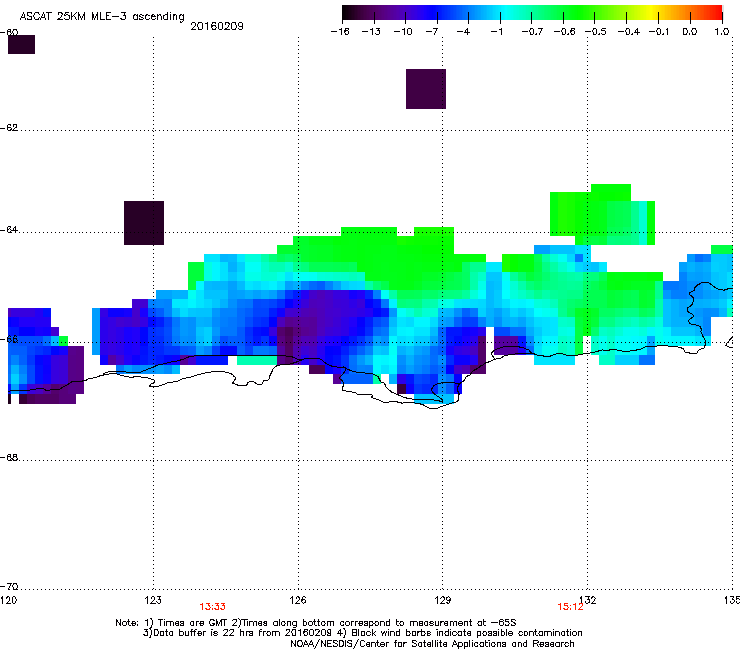This screenshot has width=740, height=650.
Task: Click the color scale label -1
Action: pyautogui.click(x=496, y=32)
